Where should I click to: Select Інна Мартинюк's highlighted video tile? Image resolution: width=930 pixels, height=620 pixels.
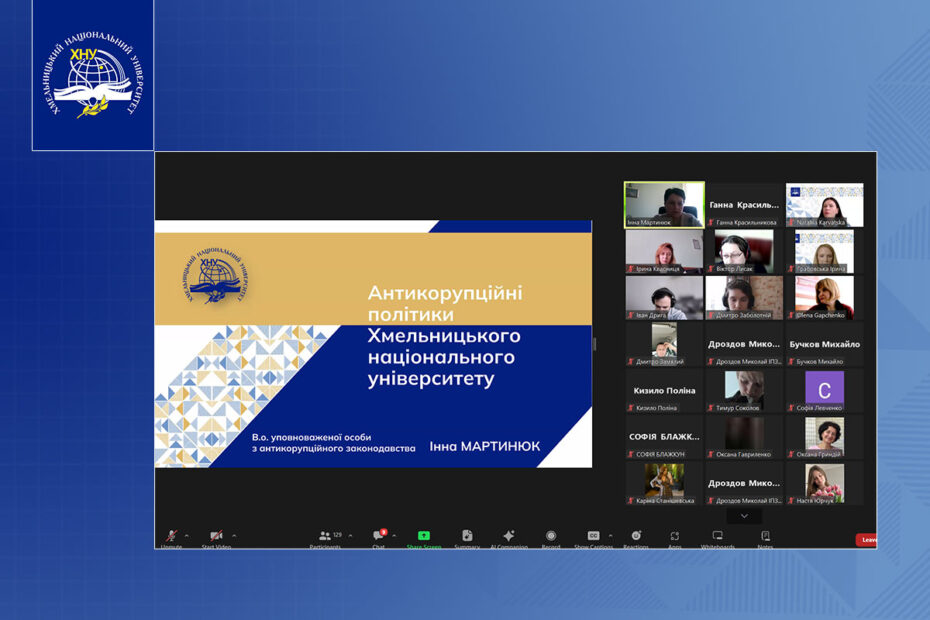point(664,204)
